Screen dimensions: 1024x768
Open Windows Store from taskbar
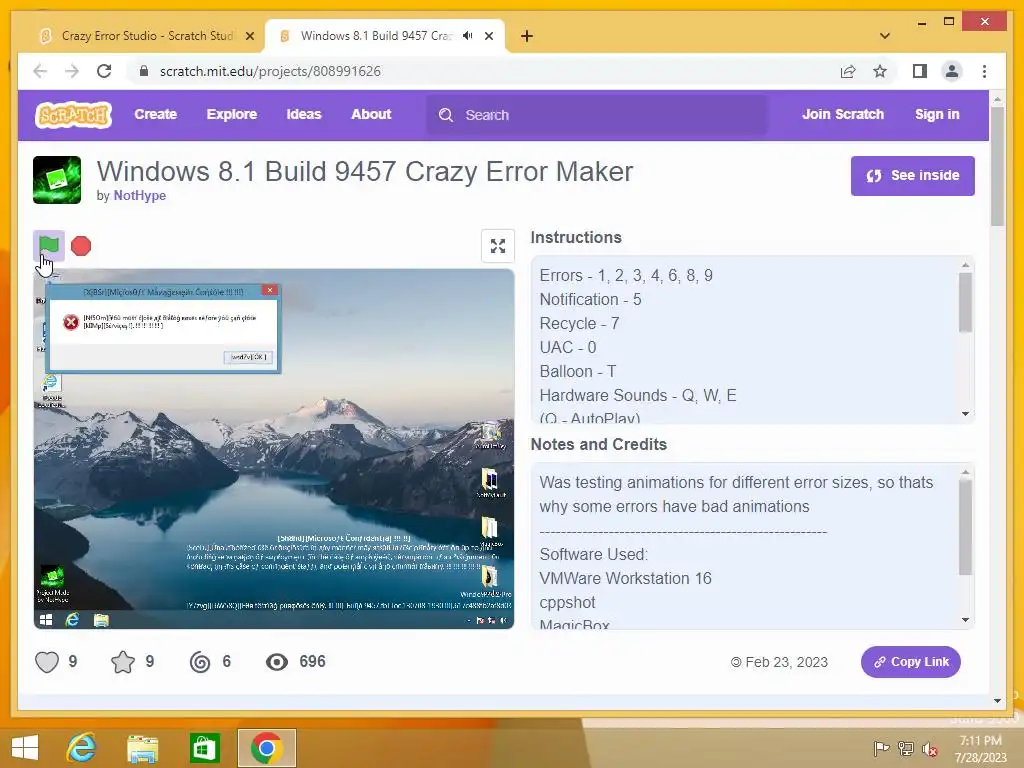(x=204, y=748)
